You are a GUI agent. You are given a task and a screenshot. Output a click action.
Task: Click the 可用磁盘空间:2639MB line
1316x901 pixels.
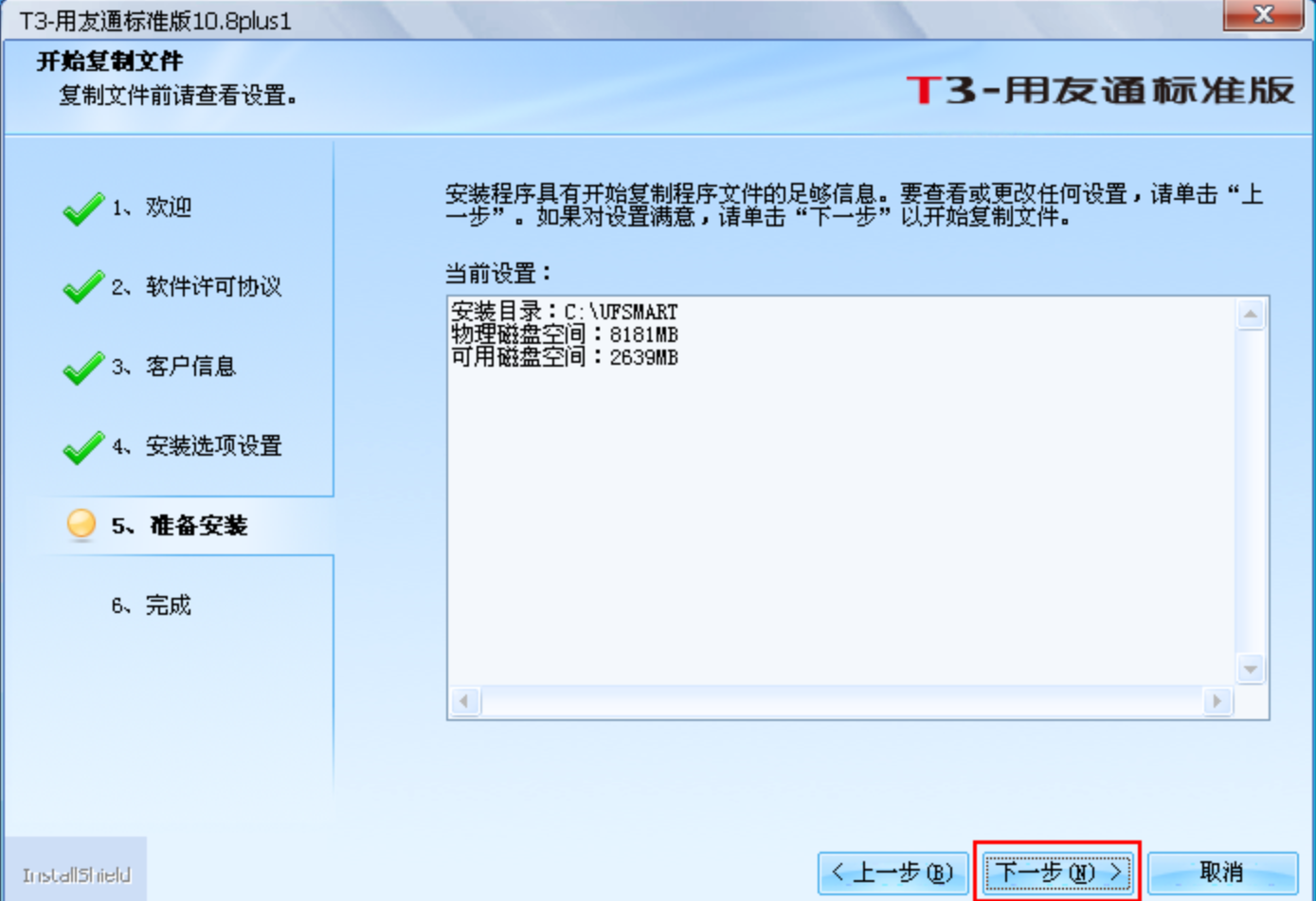(x=565, y=357)
